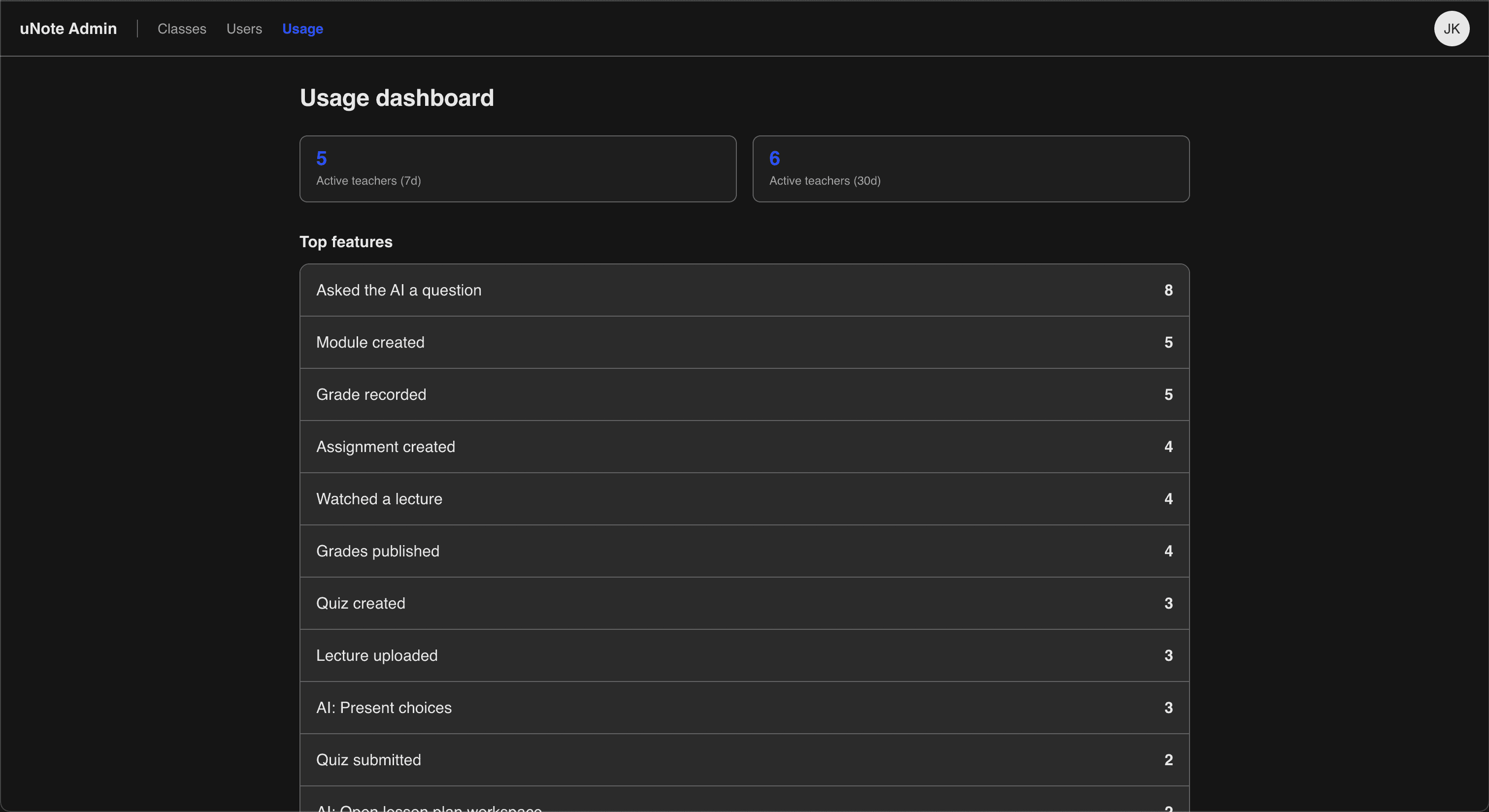Select the 'Watched a lecture' row
This screenshot has height=812, width=1489.
[744, 499]
